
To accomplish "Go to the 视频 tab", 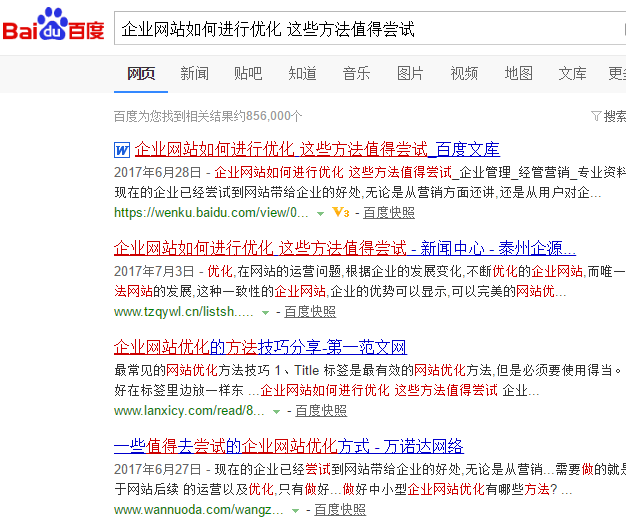I will point(464,73).
